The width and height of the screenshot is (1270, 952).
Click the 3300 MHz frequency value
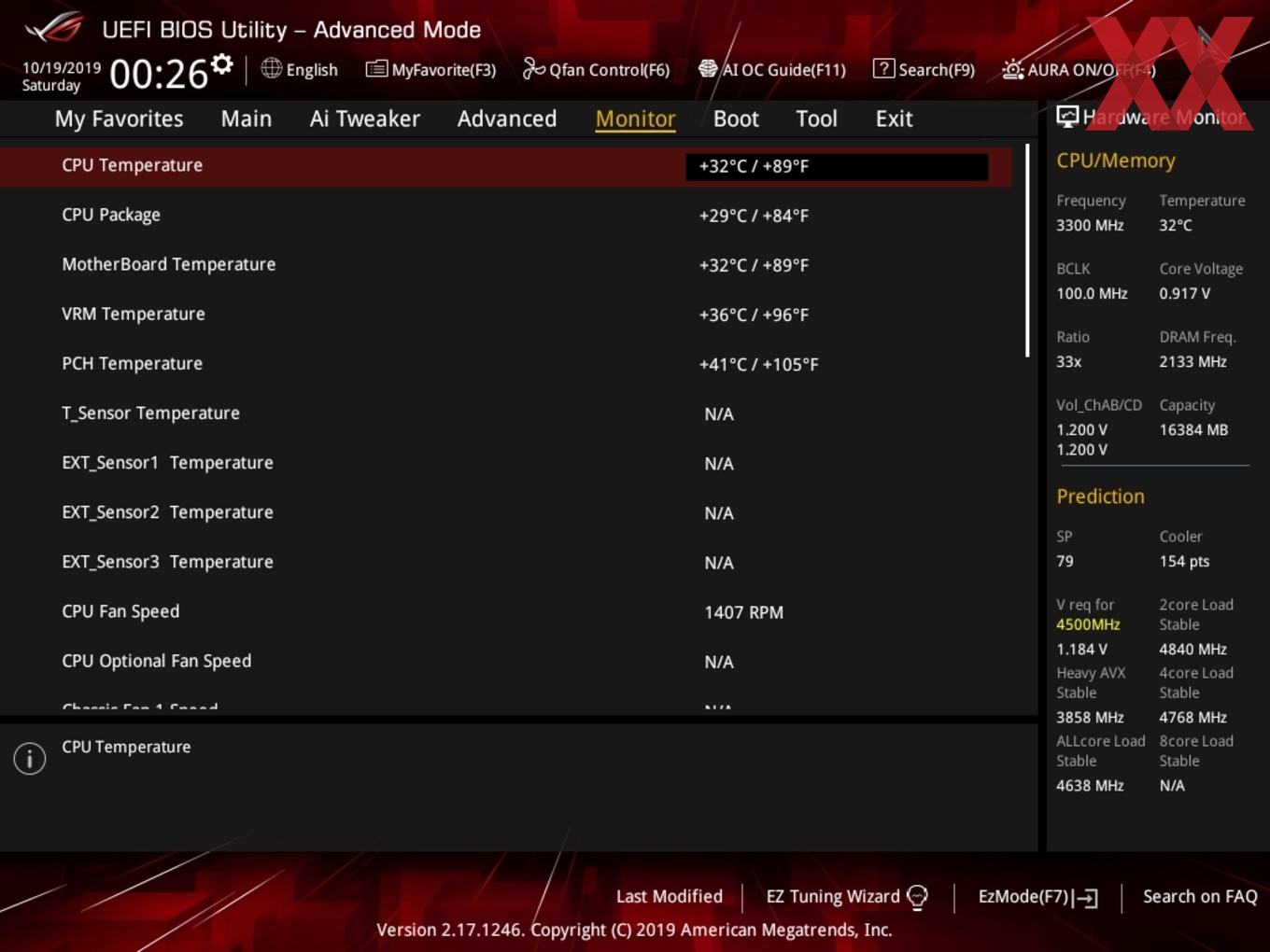point(1090,225)
